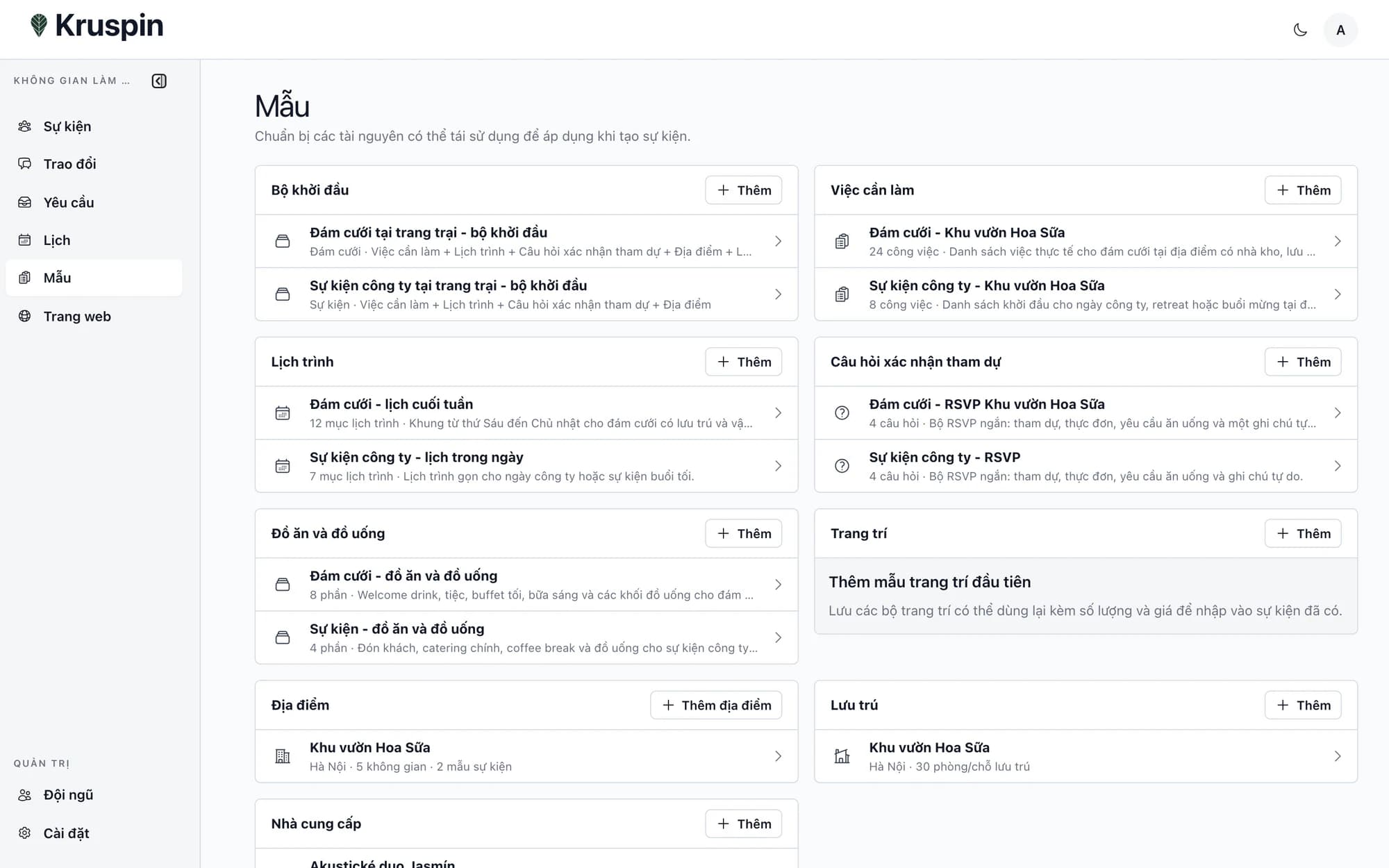Click the Đội ngũ people icon

click(24, 795)
